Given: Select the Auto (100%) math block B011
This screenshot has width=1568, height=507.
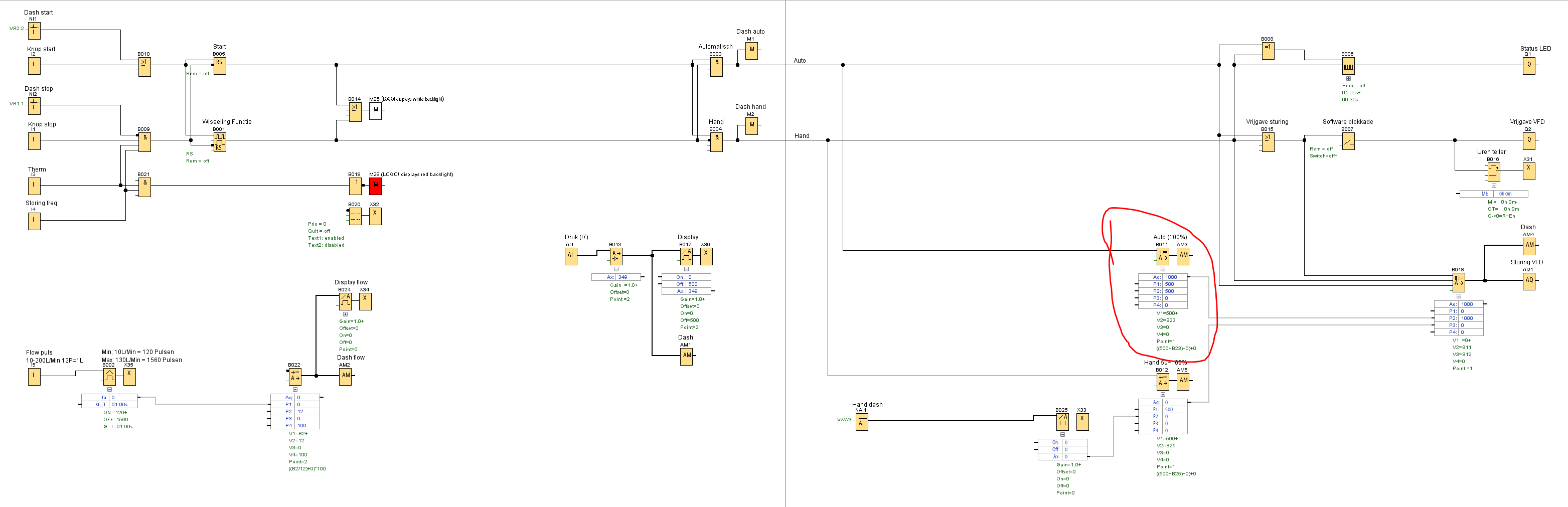Looking at the screenshot, I should 1163,256.
